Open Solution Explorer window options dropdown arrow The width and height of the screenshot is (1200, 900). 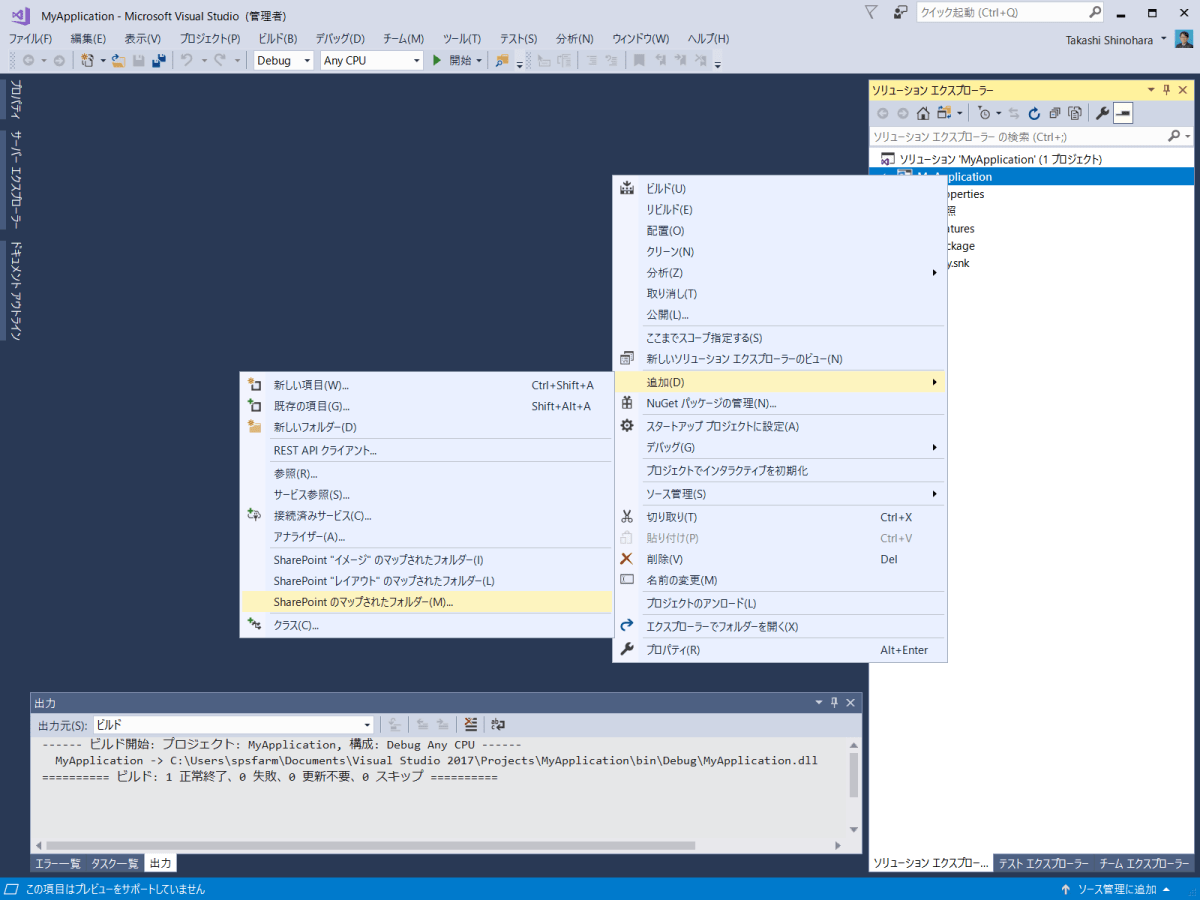click(1151, 90)
